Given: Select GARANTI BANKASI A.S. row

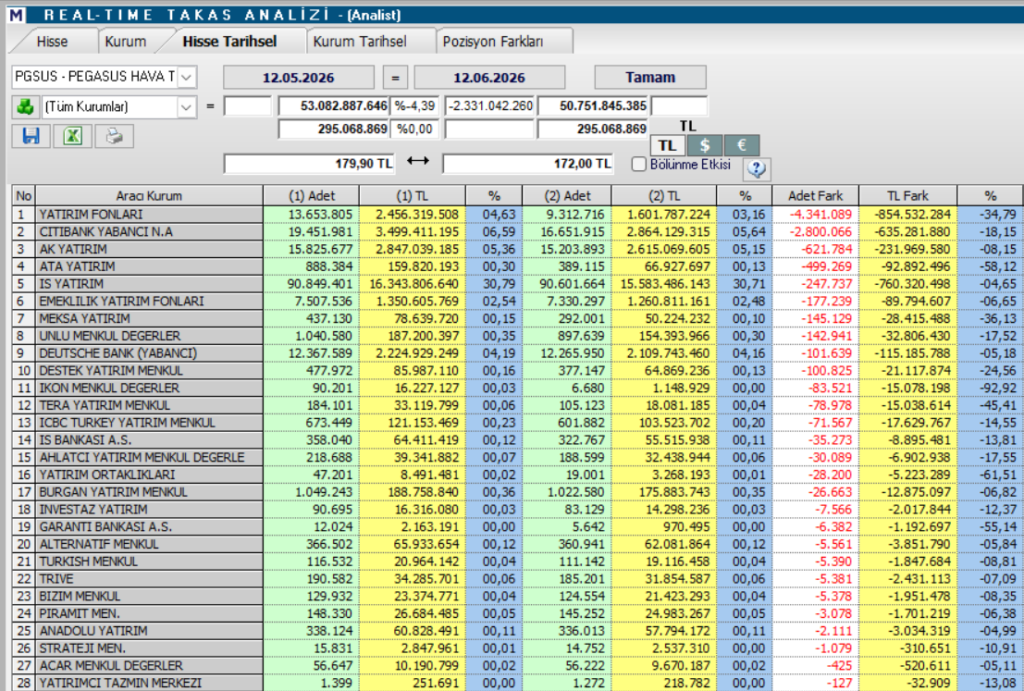Looking at the screenshot, I should pyautogui.click(x=517, y=526).
